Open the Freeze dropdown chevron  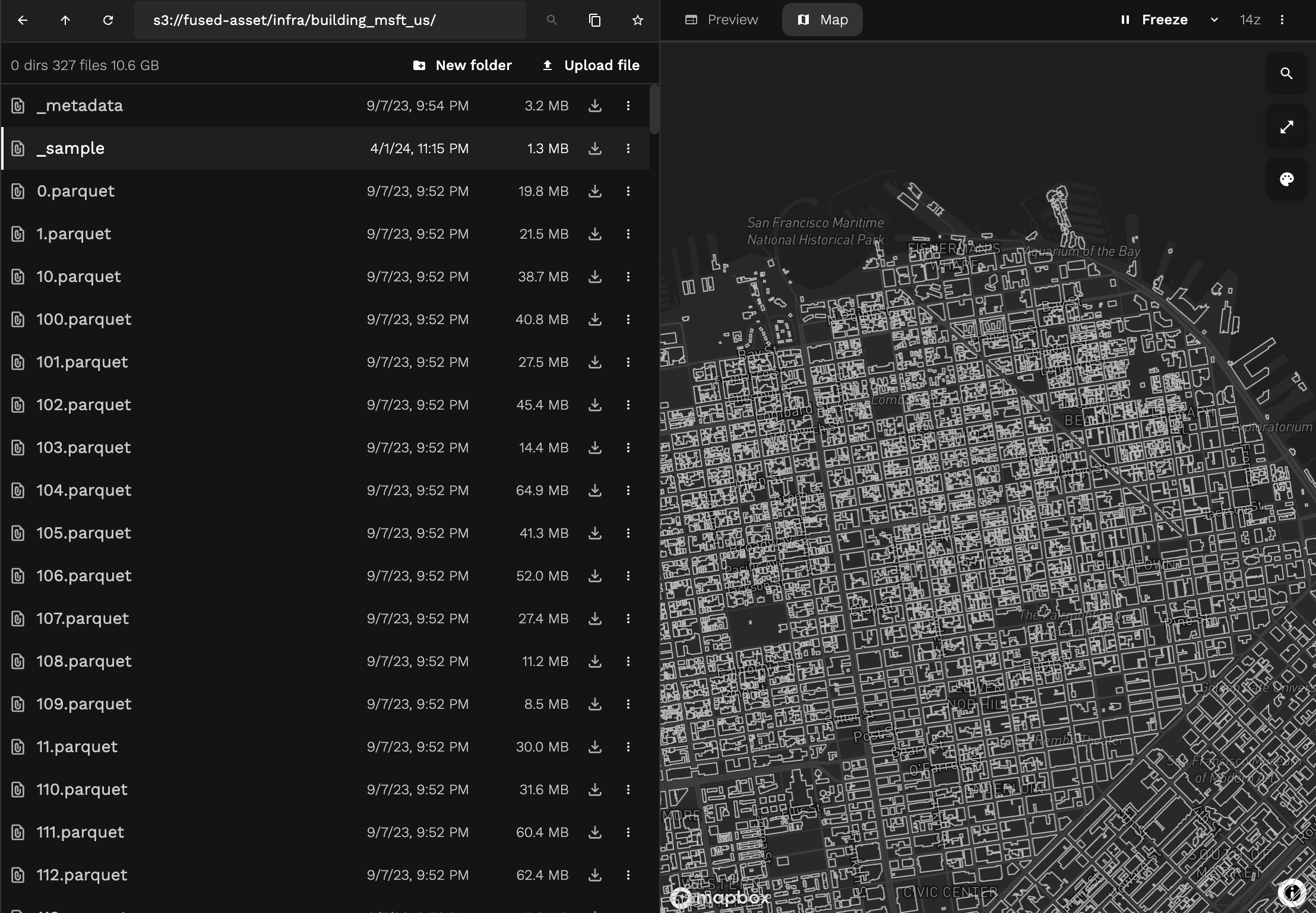(x=1214, y=20)
